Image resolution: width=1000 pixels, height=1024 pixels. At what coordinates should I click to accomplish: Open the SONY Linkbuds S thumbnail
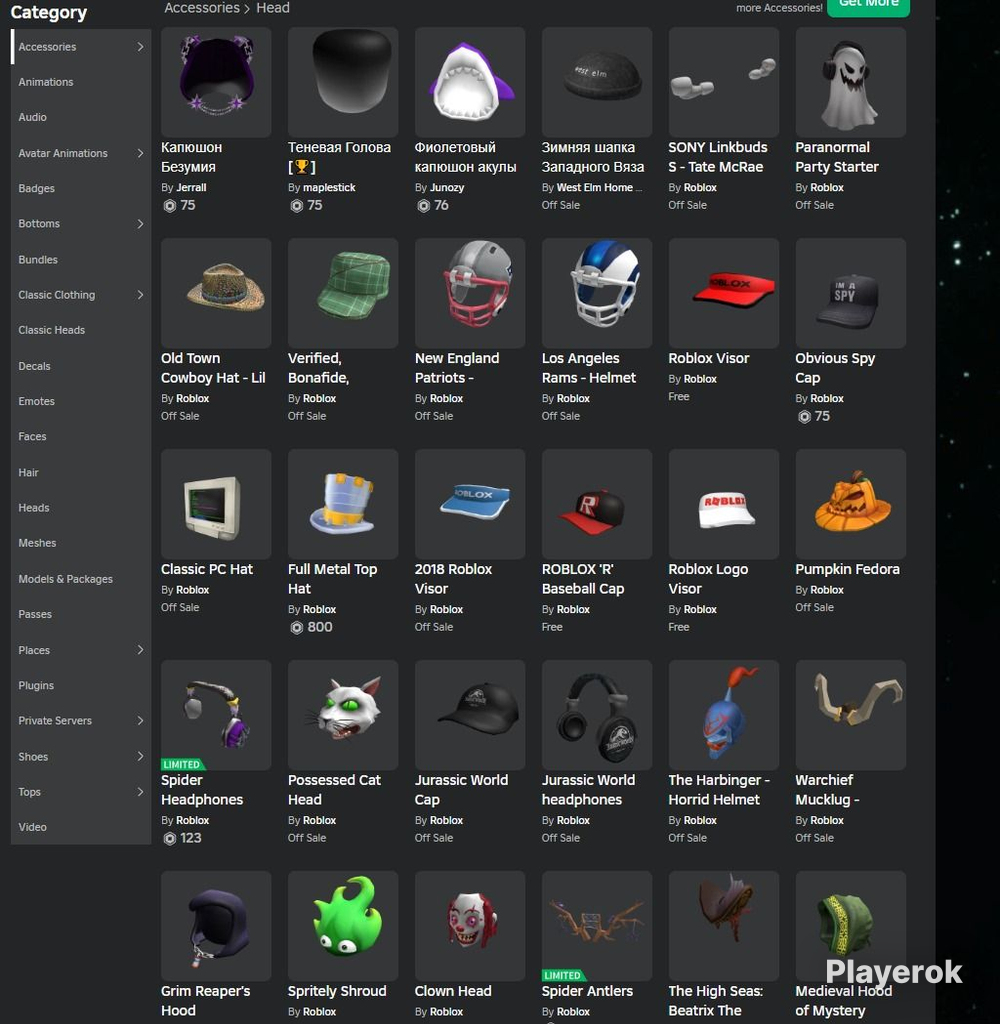[x=723, y=82]
